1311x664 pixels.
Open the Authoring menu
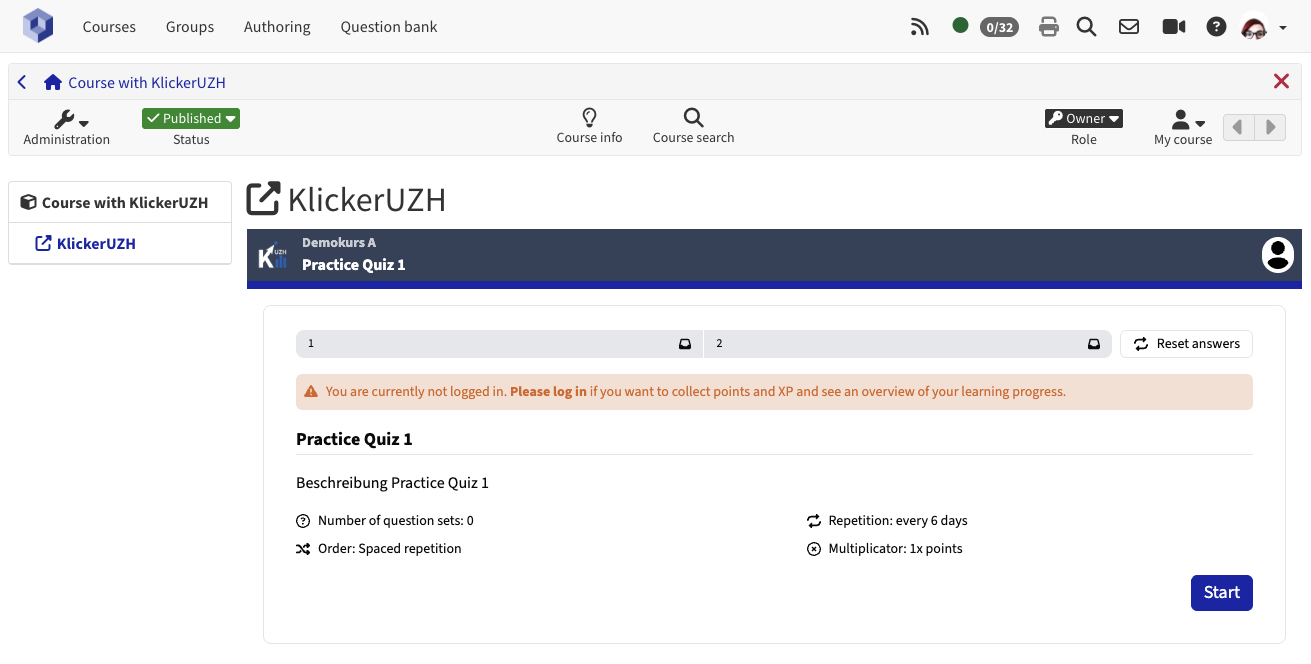tap(277, 27)
